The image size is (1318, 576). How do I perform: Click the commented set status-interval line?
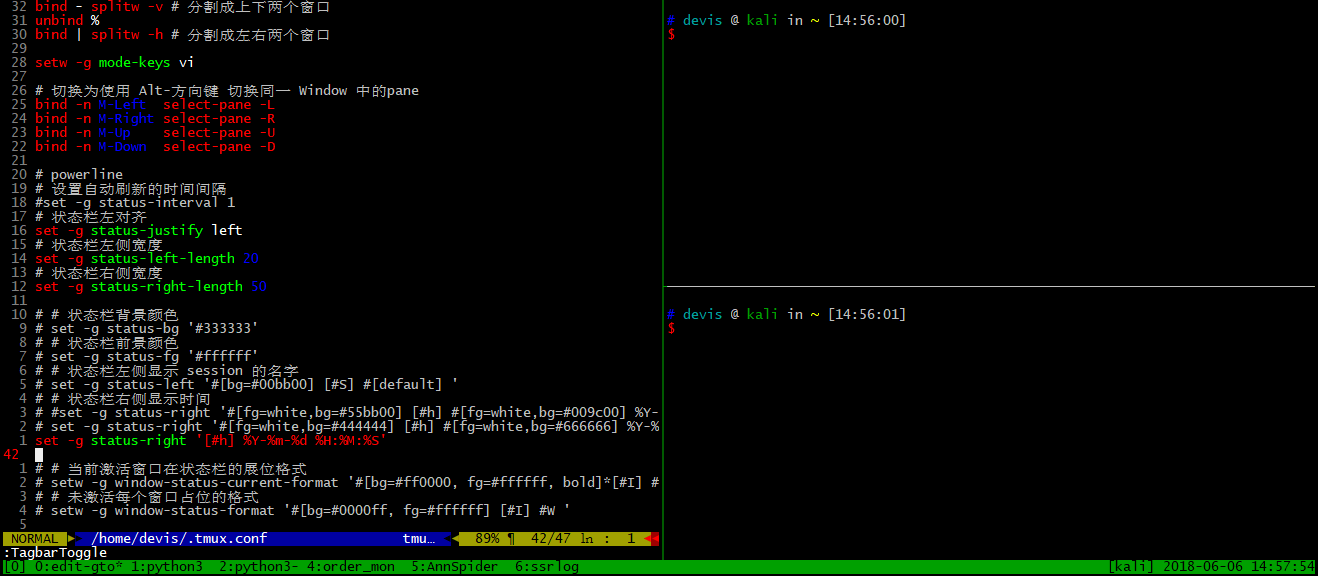point(133,201)
